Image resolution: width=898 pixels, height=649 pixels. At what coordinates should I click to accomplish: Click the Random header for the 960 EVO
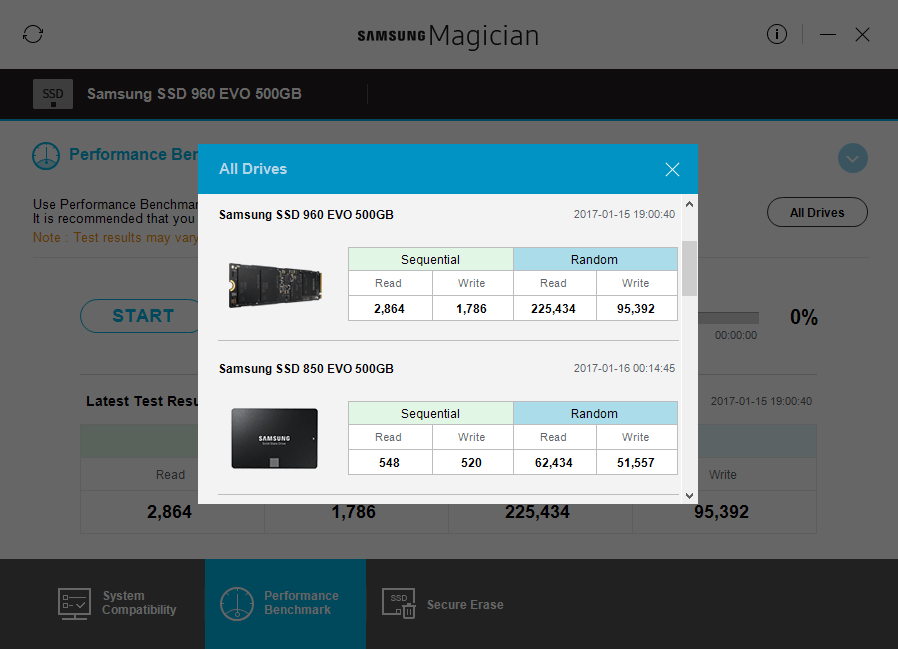[595, 259]
